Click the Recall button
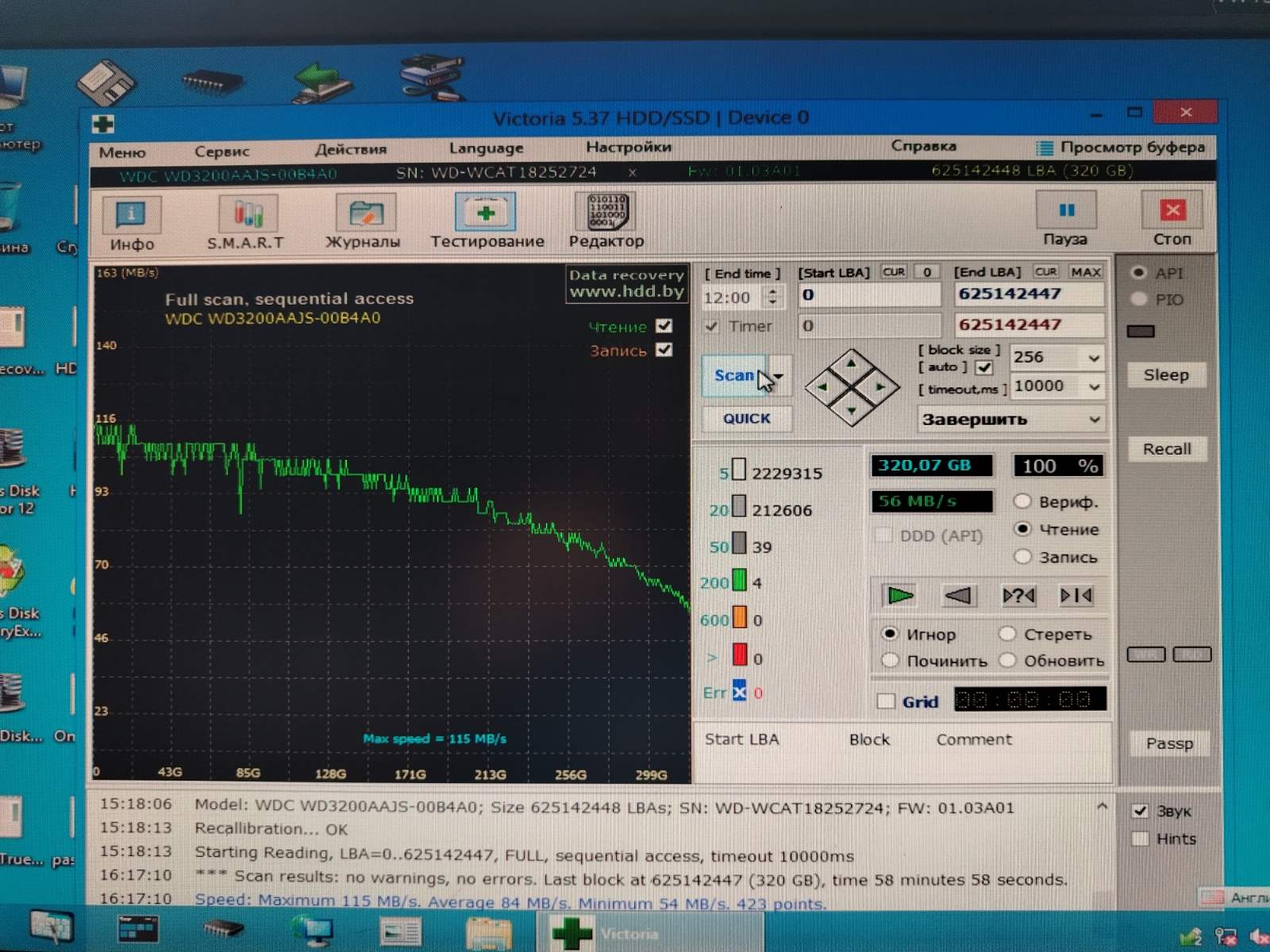 tap(1166, 449)
